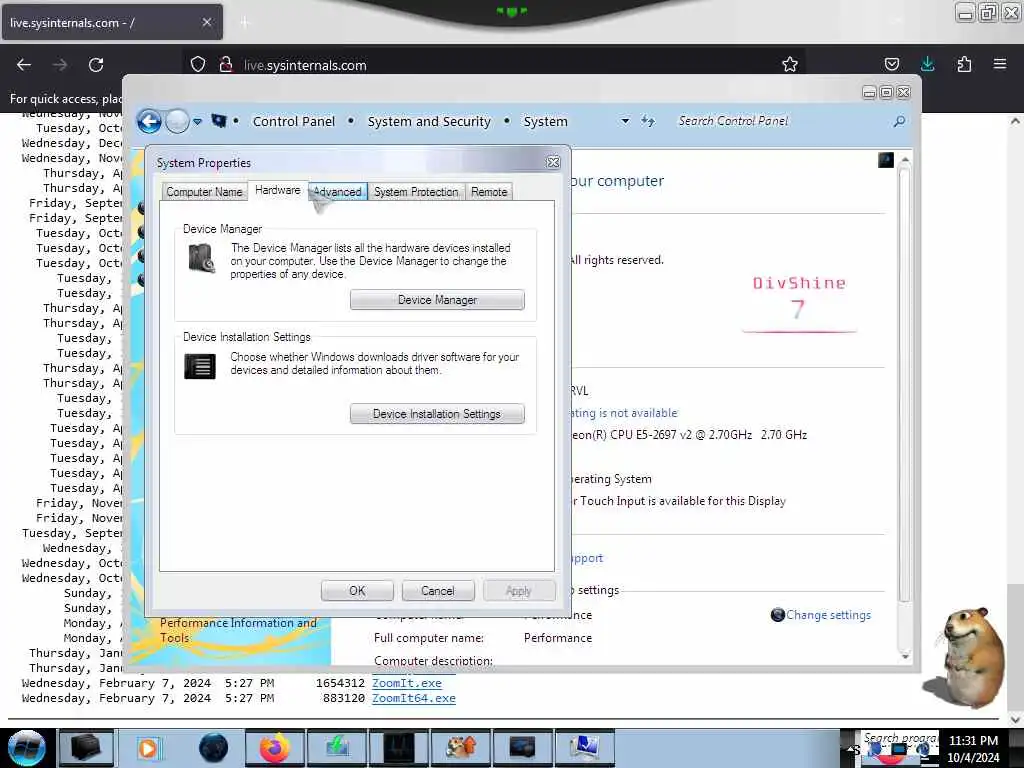The width and height of the screenshot is (1024, 768).
Task: Bookmark this page with the star icon
Action: tap(790, 64)
